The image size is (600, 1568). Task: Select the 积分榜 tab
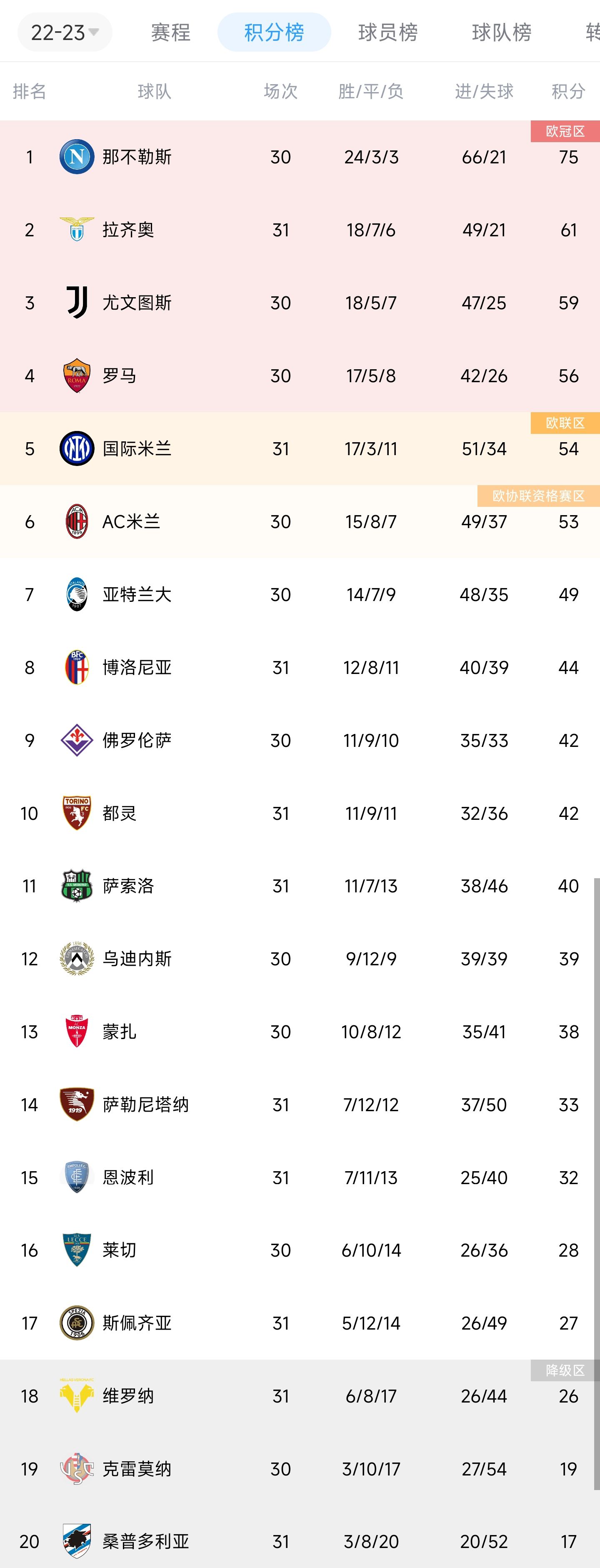[275, 32]
